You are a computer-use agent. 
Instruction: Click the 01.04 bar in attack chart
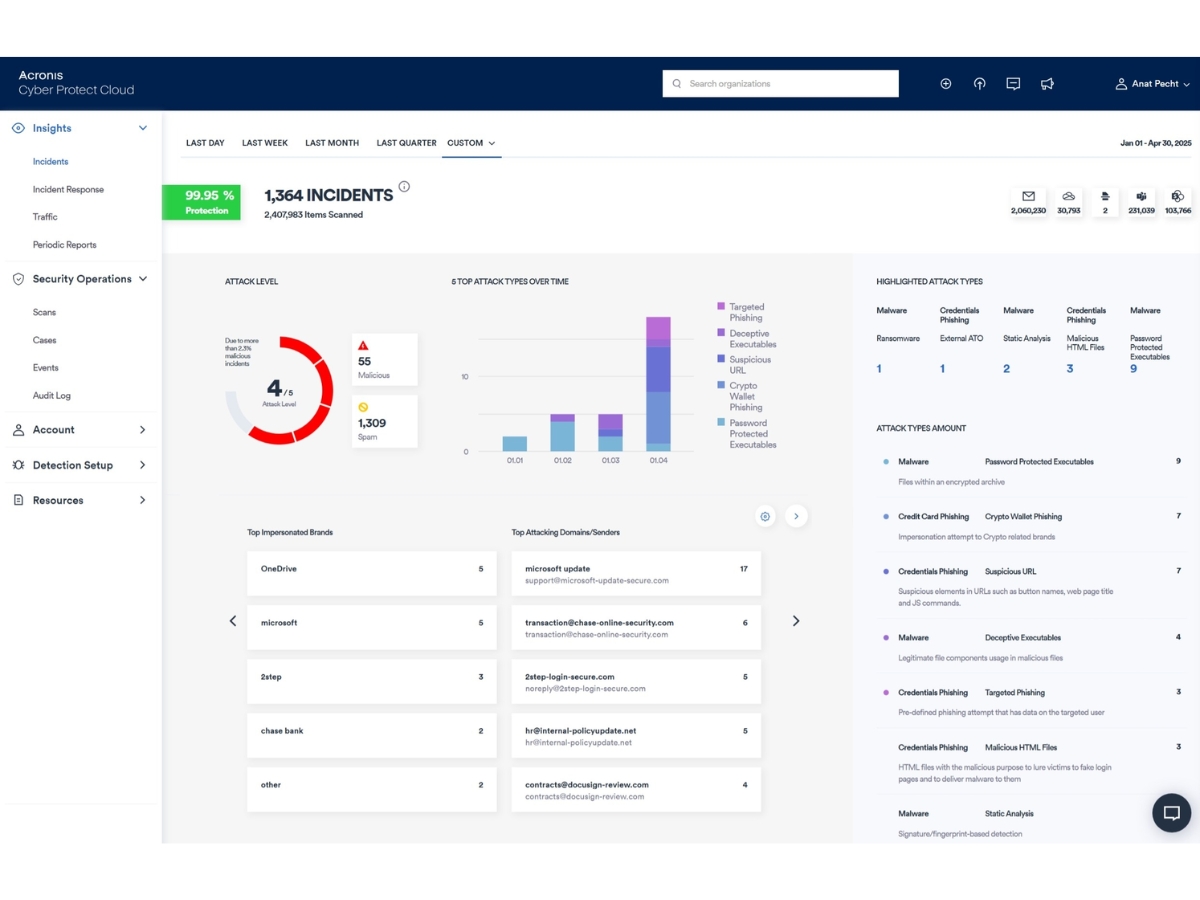coord(658,384)
